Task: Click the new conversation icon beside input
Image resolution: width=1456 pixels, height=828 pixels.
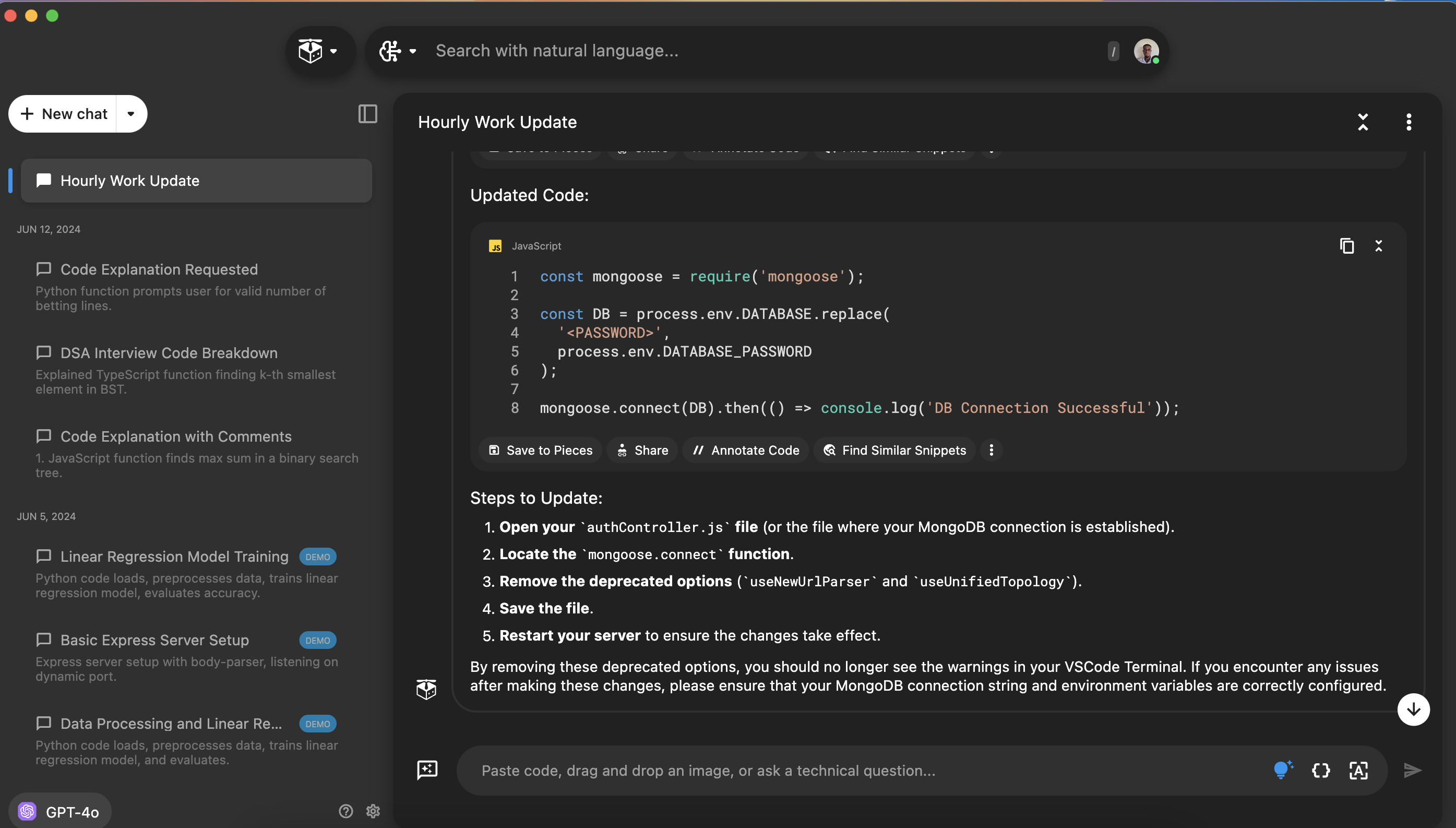Action: (x=427, y=770)
